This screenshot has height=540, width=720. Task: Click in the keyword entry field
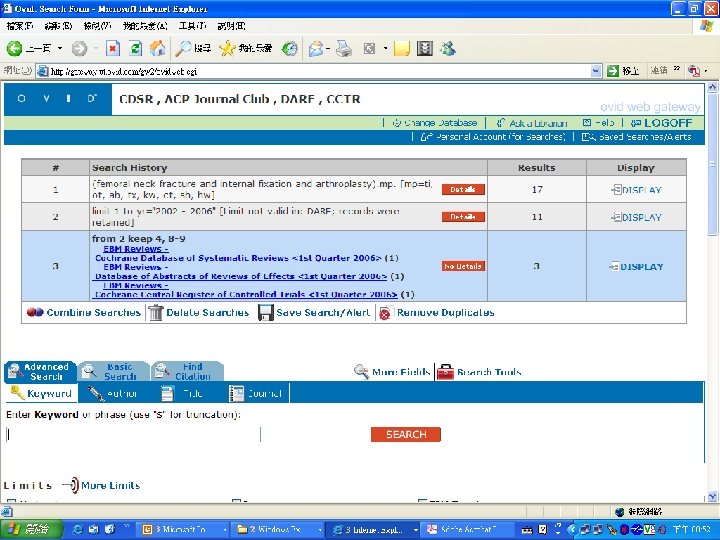(x=133, y=434)
